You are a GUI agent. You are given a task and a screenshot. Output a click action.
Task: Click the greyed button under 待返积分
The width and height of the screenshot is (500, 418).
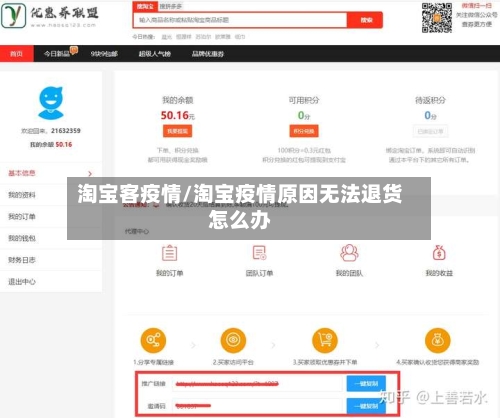[430, 131]
